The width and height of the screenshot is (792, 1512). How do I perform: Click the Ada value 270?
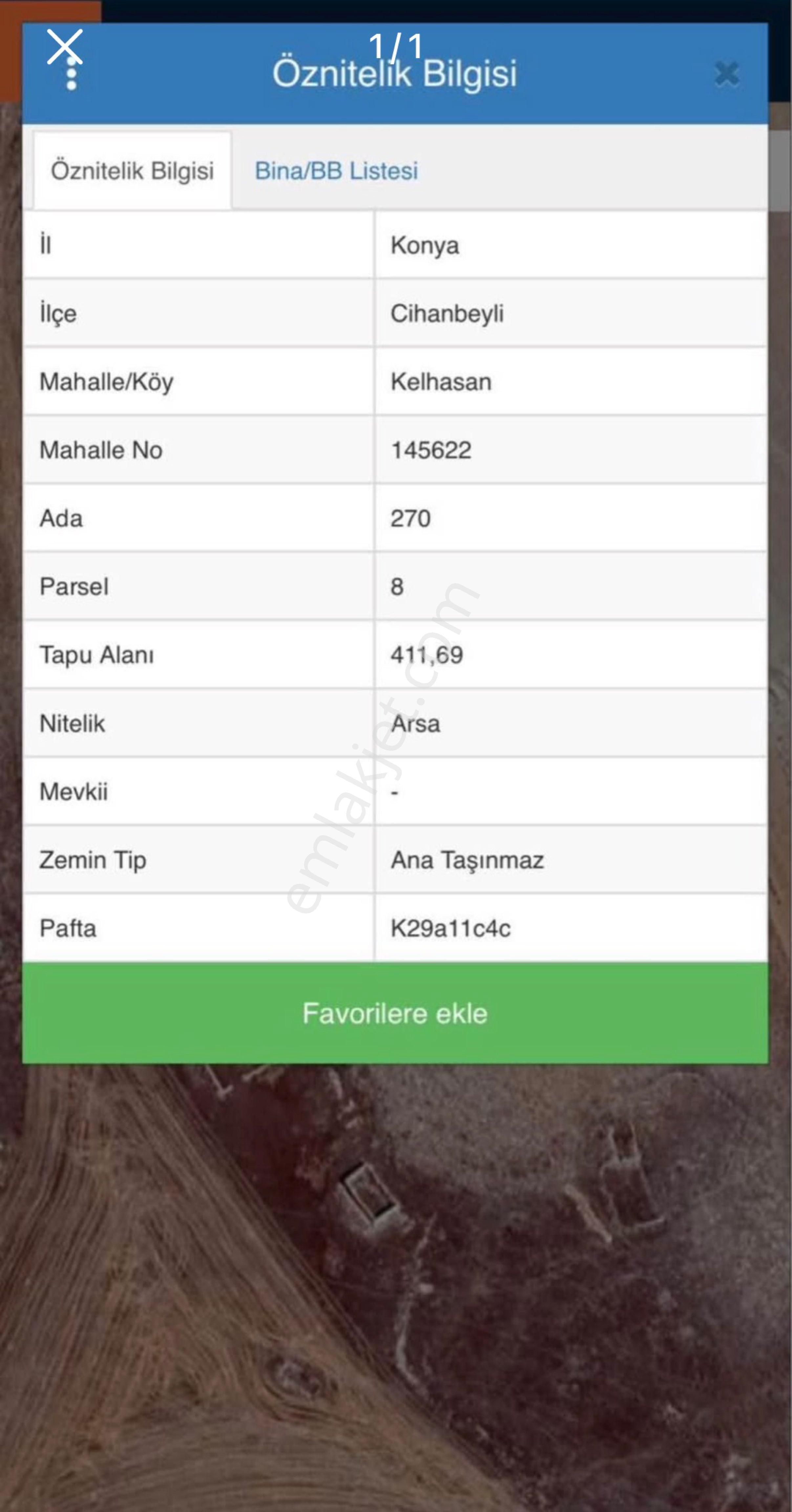point(410,518)
